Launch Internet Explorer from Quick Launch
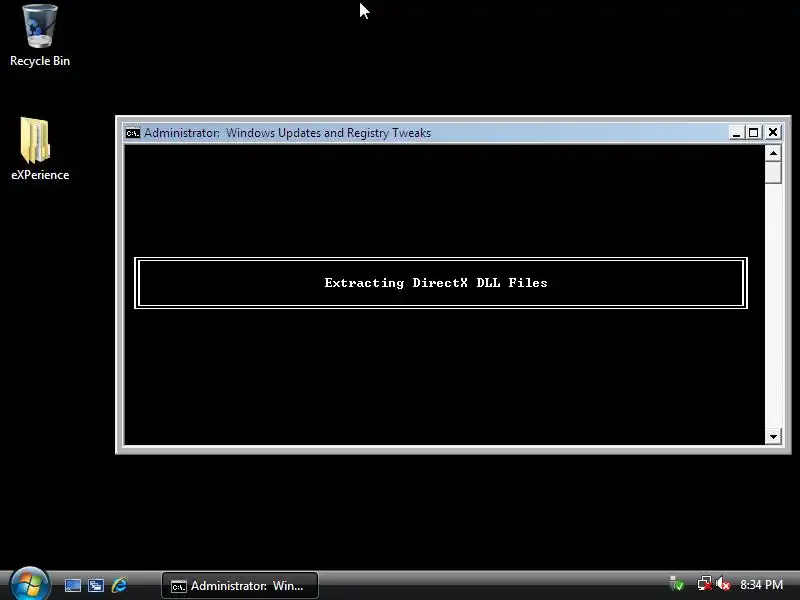 click(119, 585)
